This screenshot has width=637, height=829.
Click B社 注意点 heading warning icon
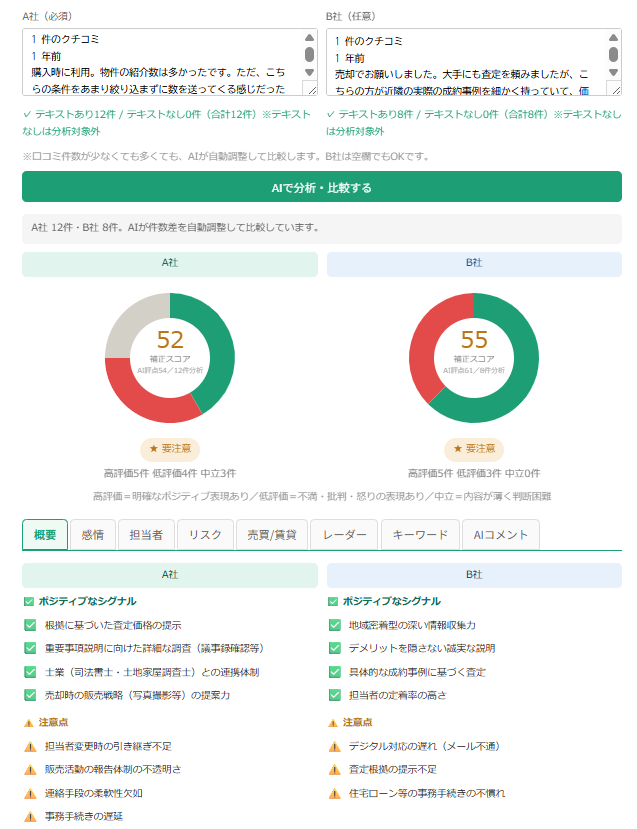pyautogui.click(x=333, y=723)
